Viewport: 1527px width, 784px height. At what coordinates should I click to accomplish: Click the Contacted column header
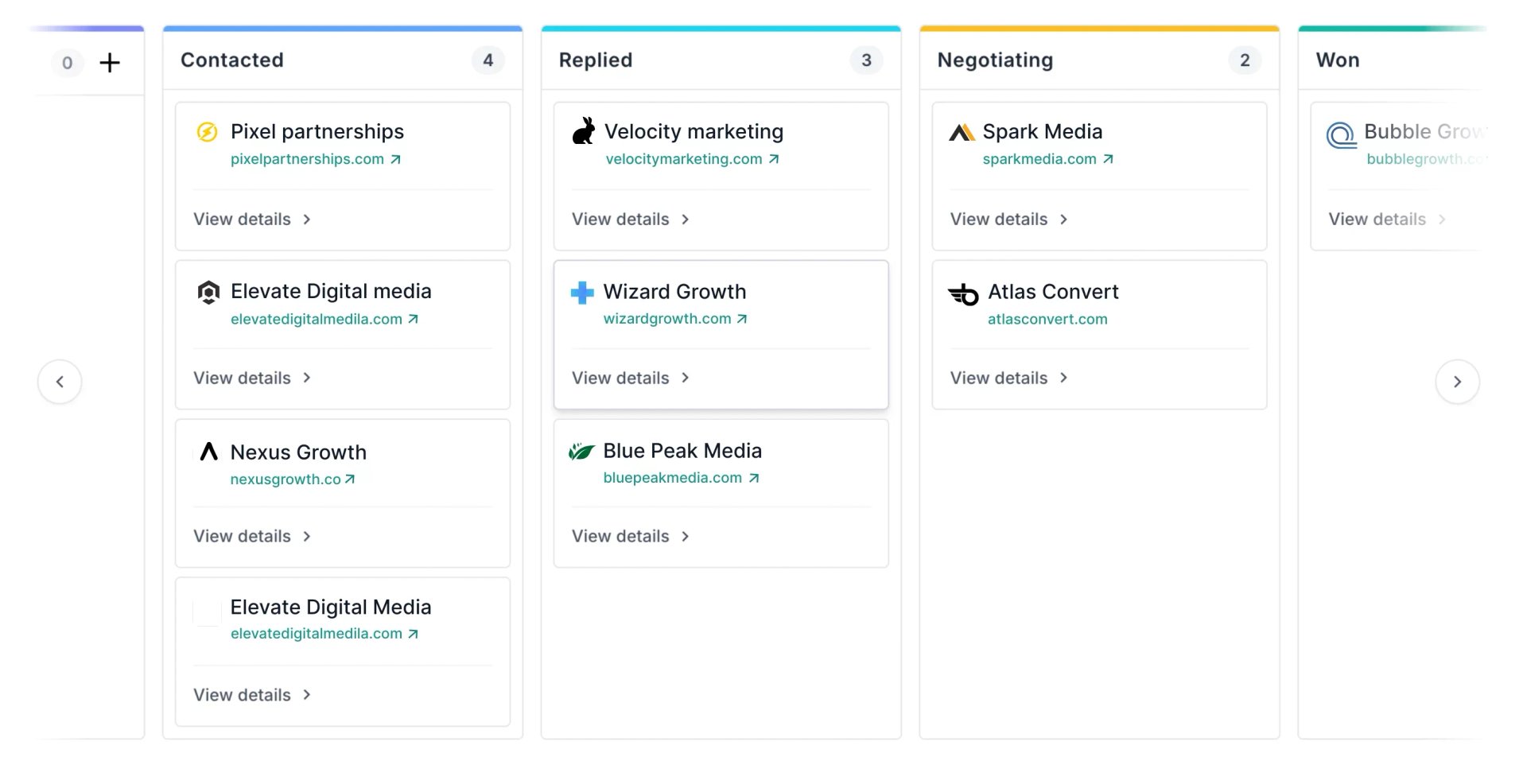232,60
